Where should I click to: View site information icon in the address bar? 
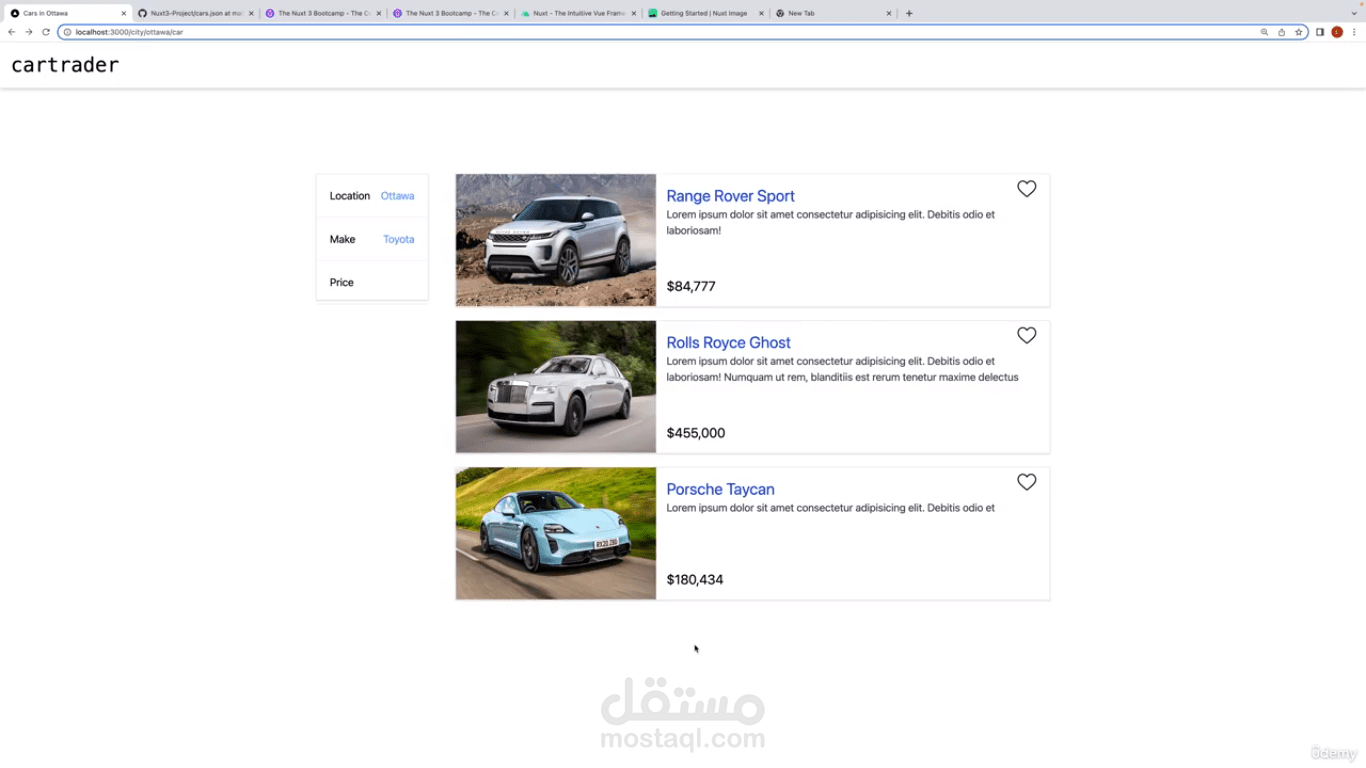(67, 32)
